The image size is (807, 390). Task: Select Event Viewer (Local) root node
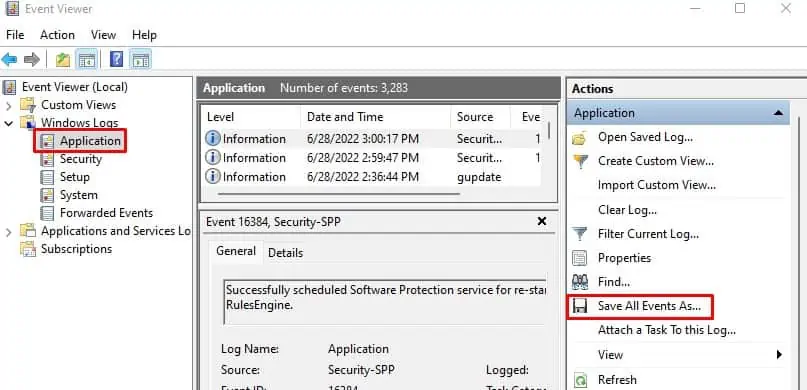pos(75,87)
